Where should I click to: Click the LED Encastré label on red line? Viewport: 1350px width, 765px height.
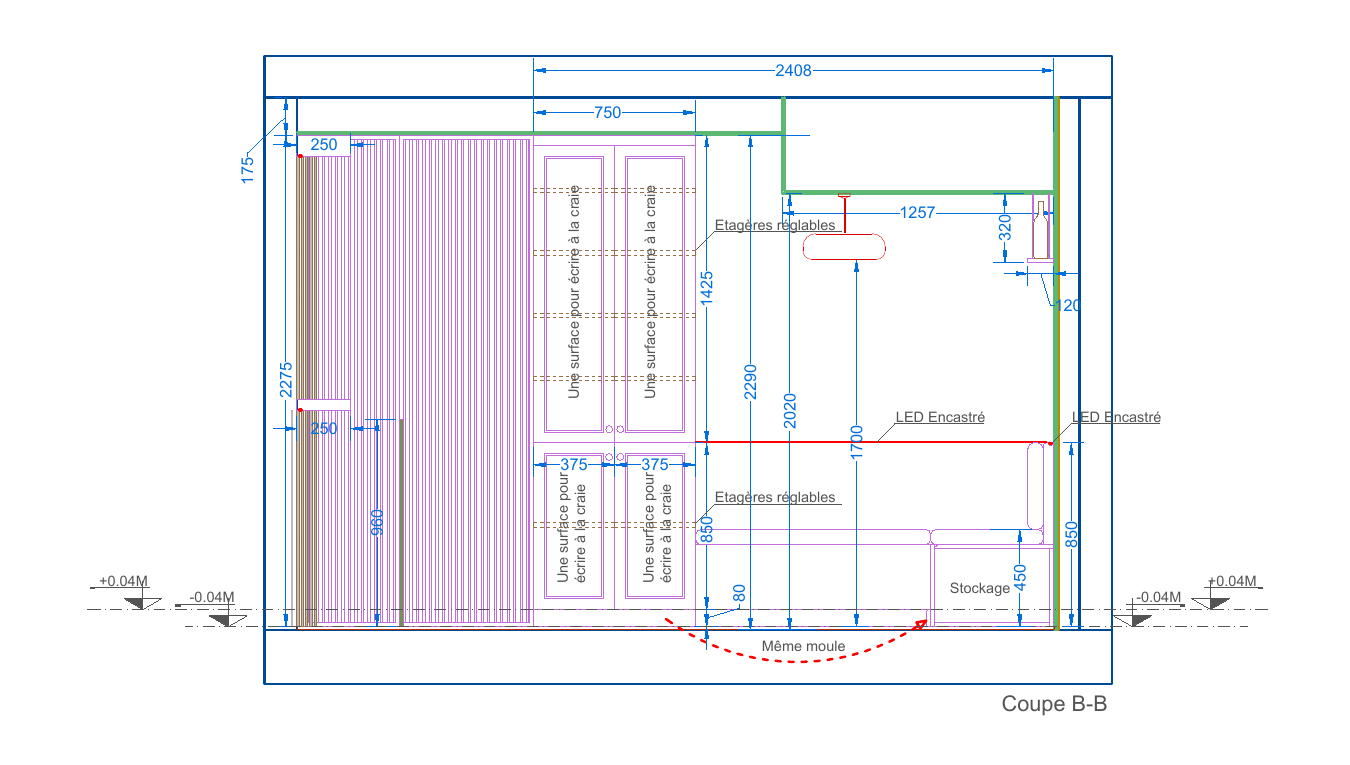tap(940, 417)
